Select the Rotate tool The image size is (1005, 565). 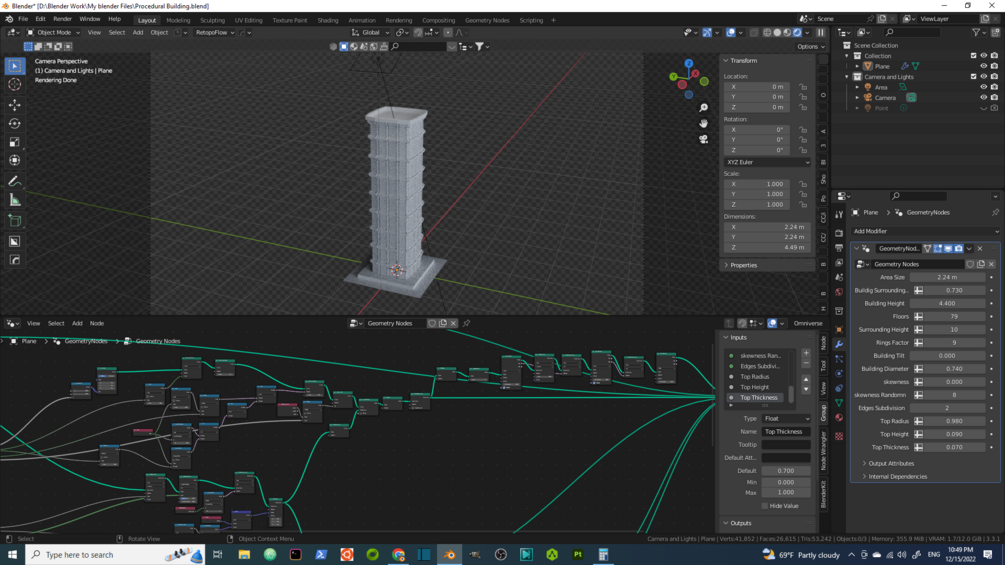click(x=14, y=124)
